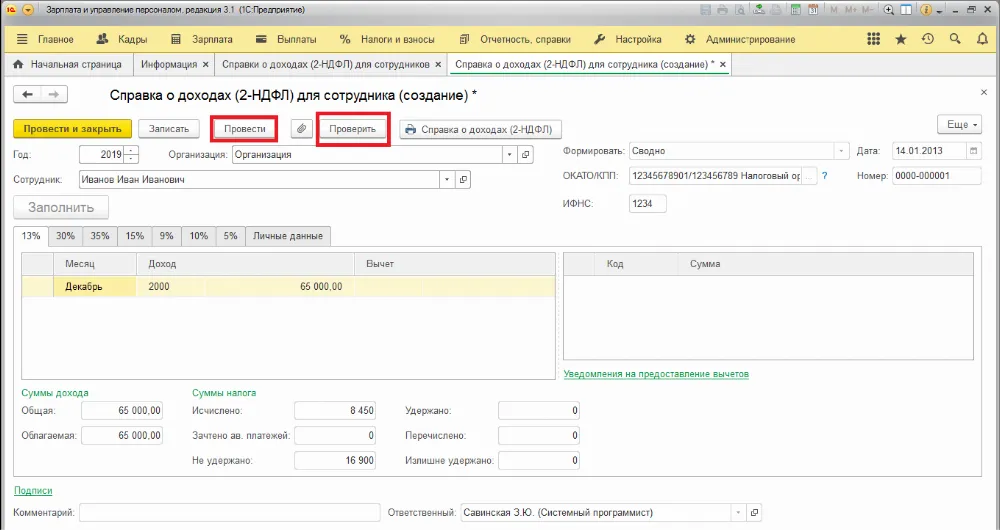
Task: Open notifications bell icon
Action: tap(982, 39)
